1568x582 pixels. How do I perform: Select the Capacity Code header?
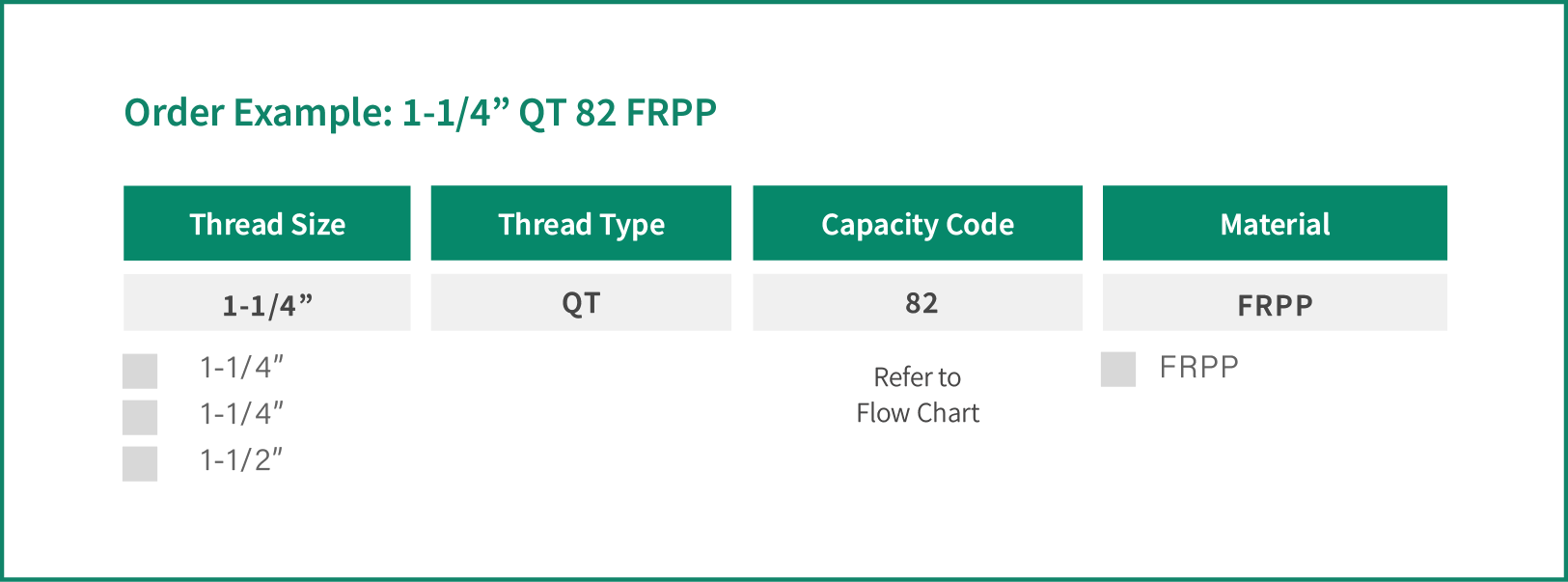pos(918,223)
